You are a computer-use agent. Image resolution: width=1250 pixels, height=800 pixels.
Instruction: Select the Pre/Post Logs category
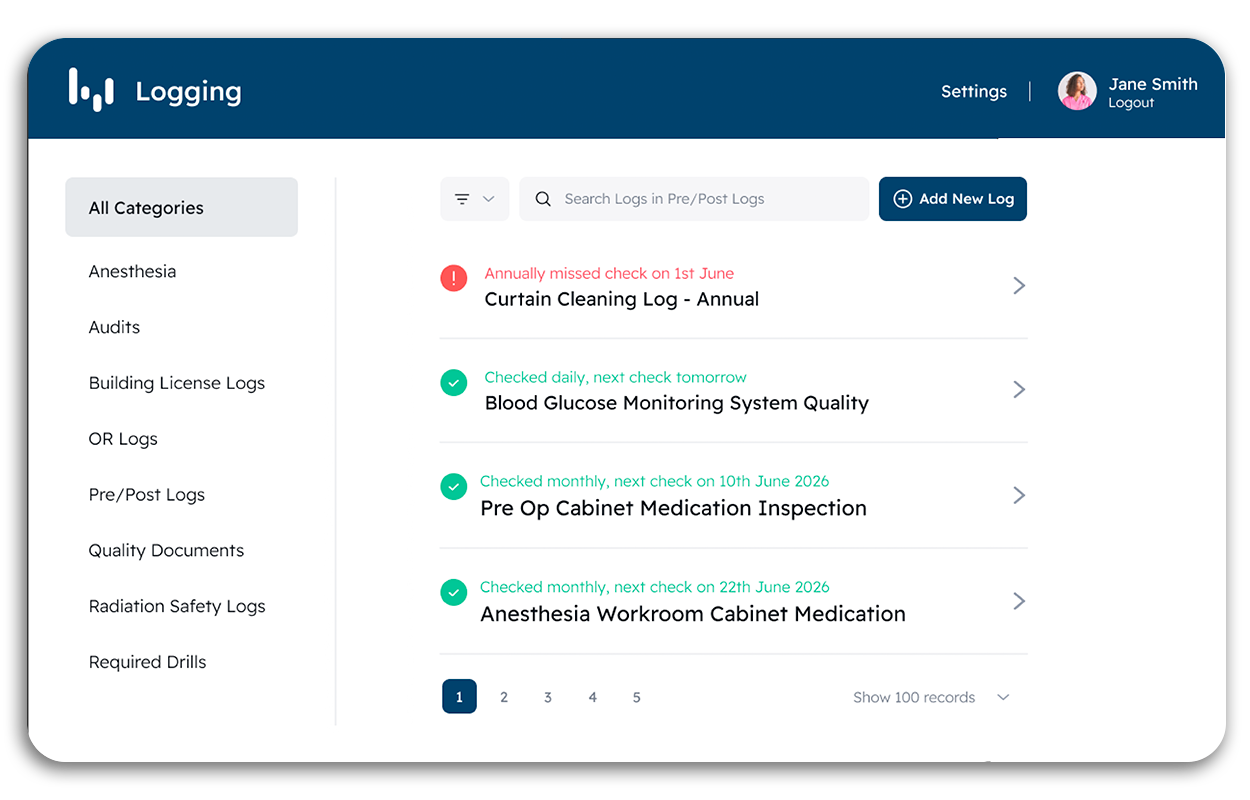147,495
